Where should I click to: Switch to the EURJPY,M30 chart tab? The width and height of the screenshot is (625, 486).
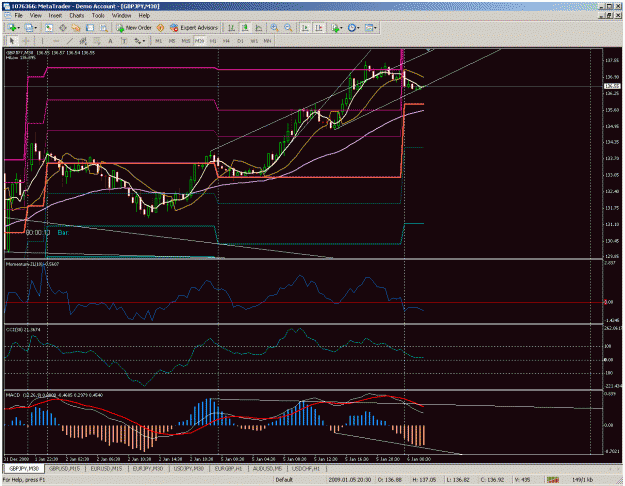pos(148,468)
